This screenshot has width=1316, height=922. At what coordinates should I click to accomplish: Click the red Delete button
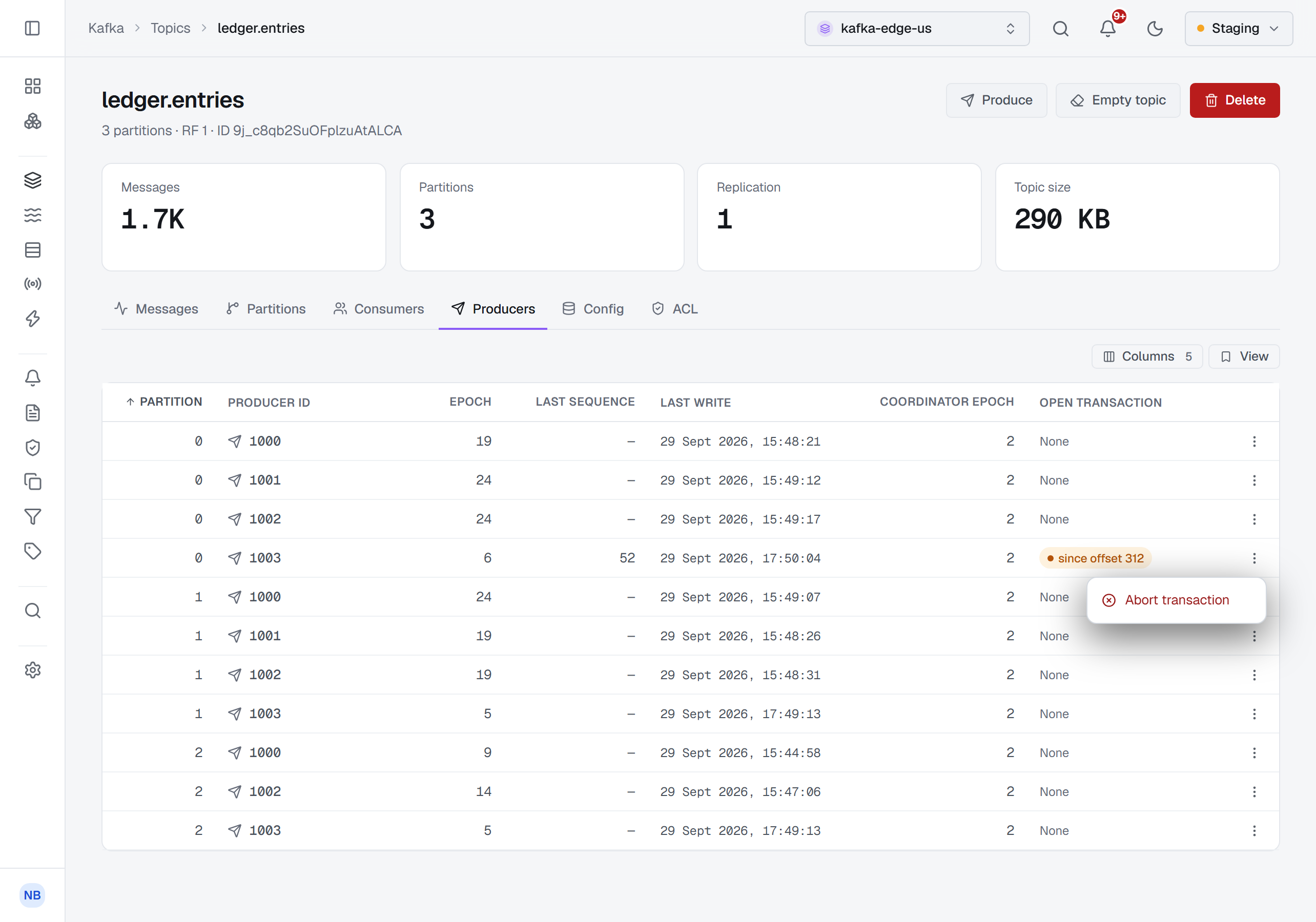point(1235,100)
